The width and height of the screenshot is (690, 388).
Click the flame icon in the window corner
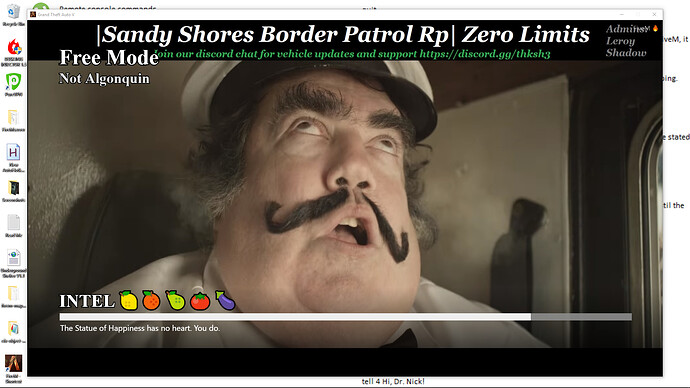click(x=655, y=29)
